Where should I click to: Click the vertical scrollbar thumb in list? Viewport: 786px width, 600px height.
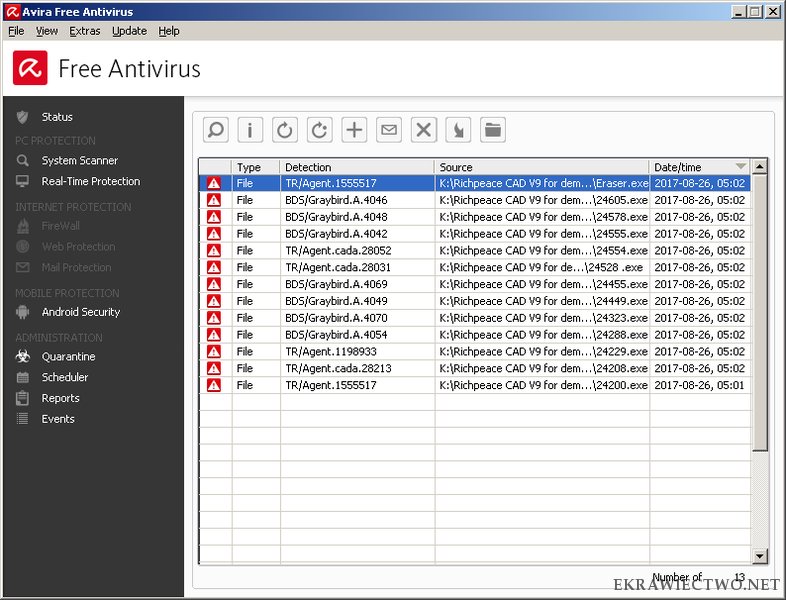point(760,310)
